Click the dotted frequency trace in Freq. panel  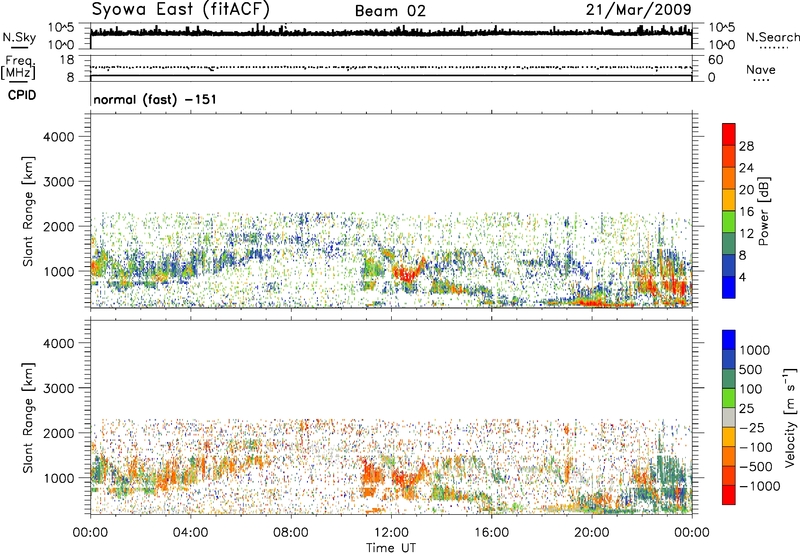[x=391, y=67]
